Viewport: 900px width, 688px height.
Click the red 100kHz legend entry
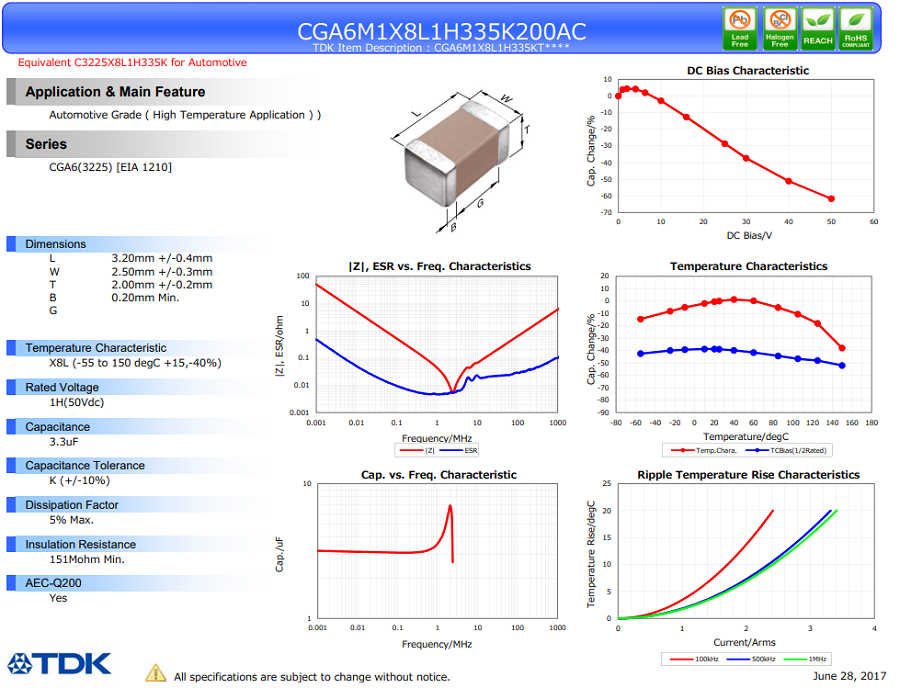click(x=694, y=659)
